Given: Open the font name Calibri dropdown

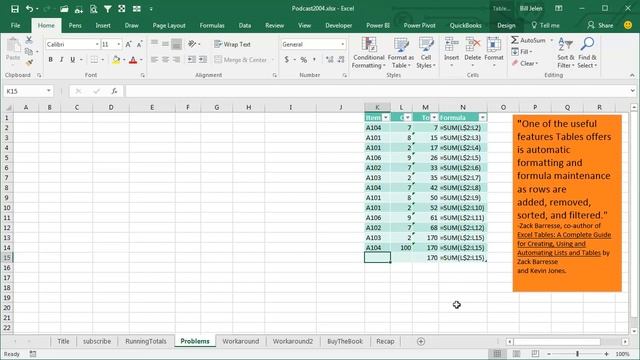Looking at the screenshot, I should pos(97,44).
